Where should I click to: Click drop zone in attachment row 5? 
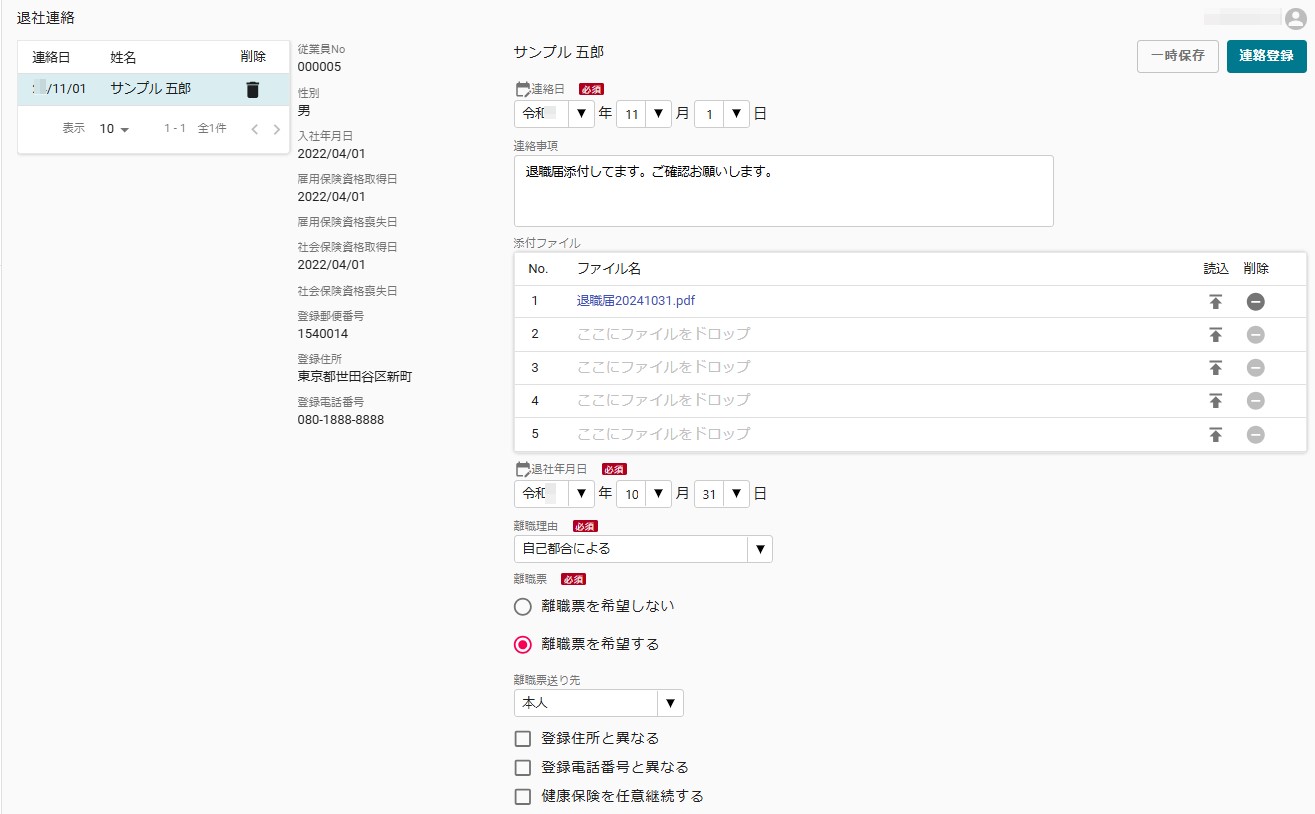click(x=664, y=434)
